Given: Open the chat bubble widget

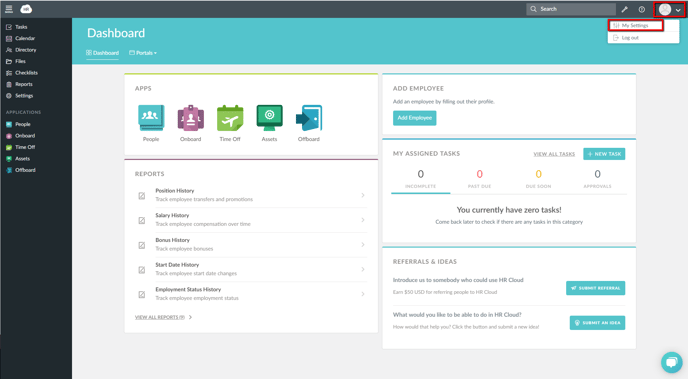Looking at the screenshot, I should click(x=671, y=362).
